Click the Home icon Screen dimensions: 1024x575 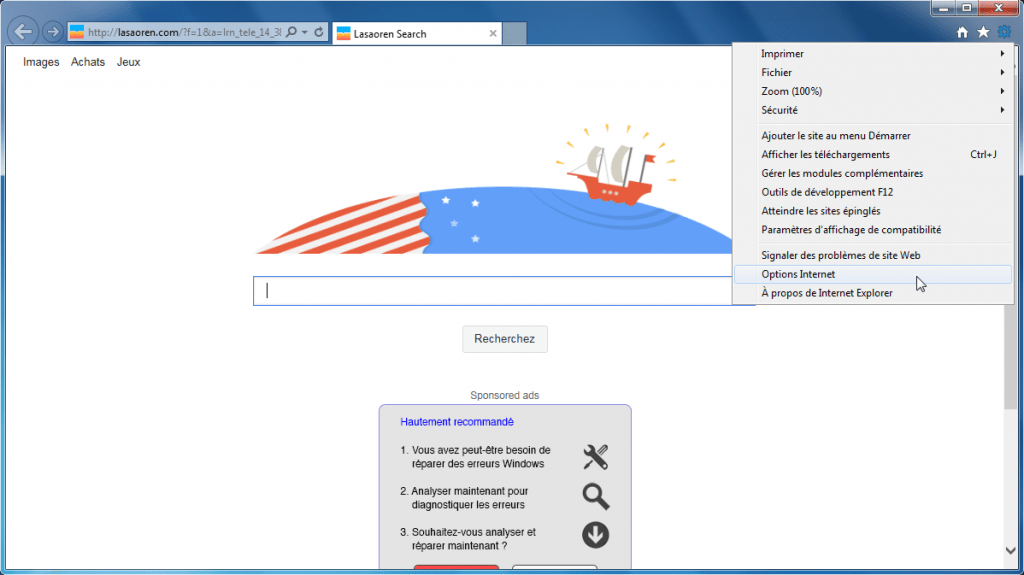962,32
